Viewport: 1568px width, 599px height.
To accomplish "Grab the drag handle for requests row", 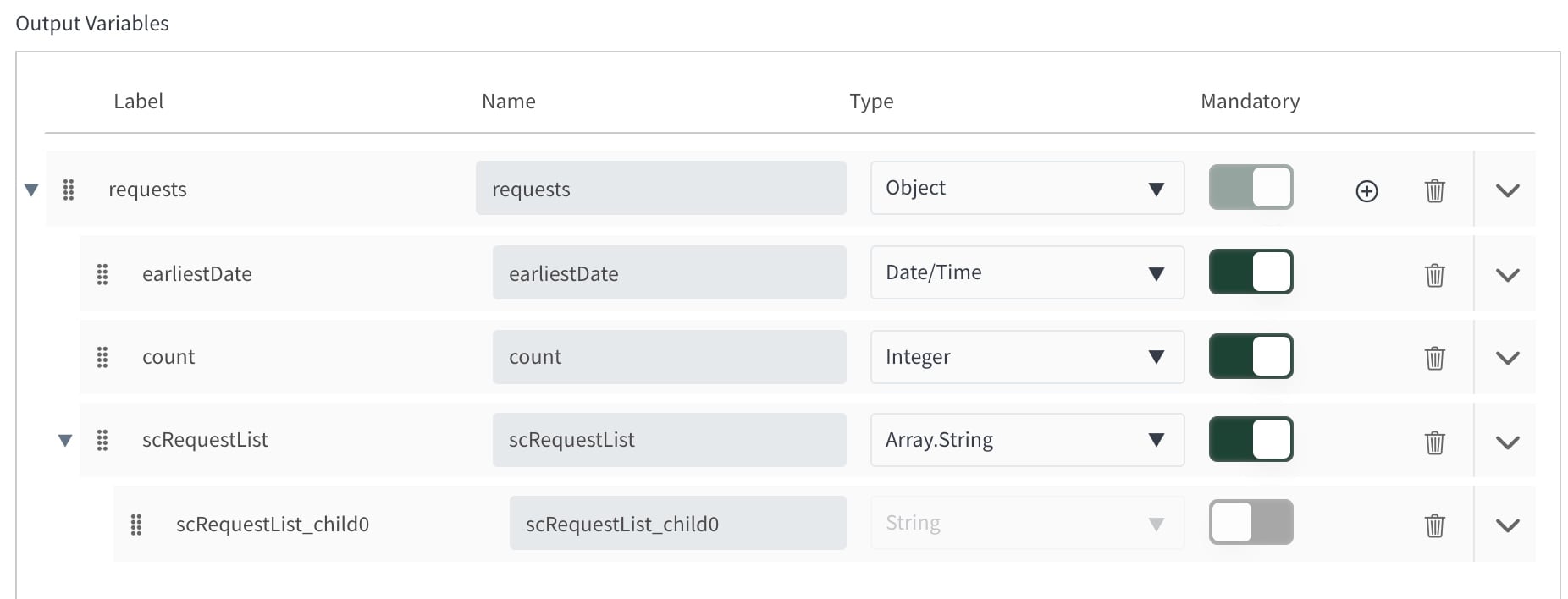I will pyautogui.click(x=69, y=190).
